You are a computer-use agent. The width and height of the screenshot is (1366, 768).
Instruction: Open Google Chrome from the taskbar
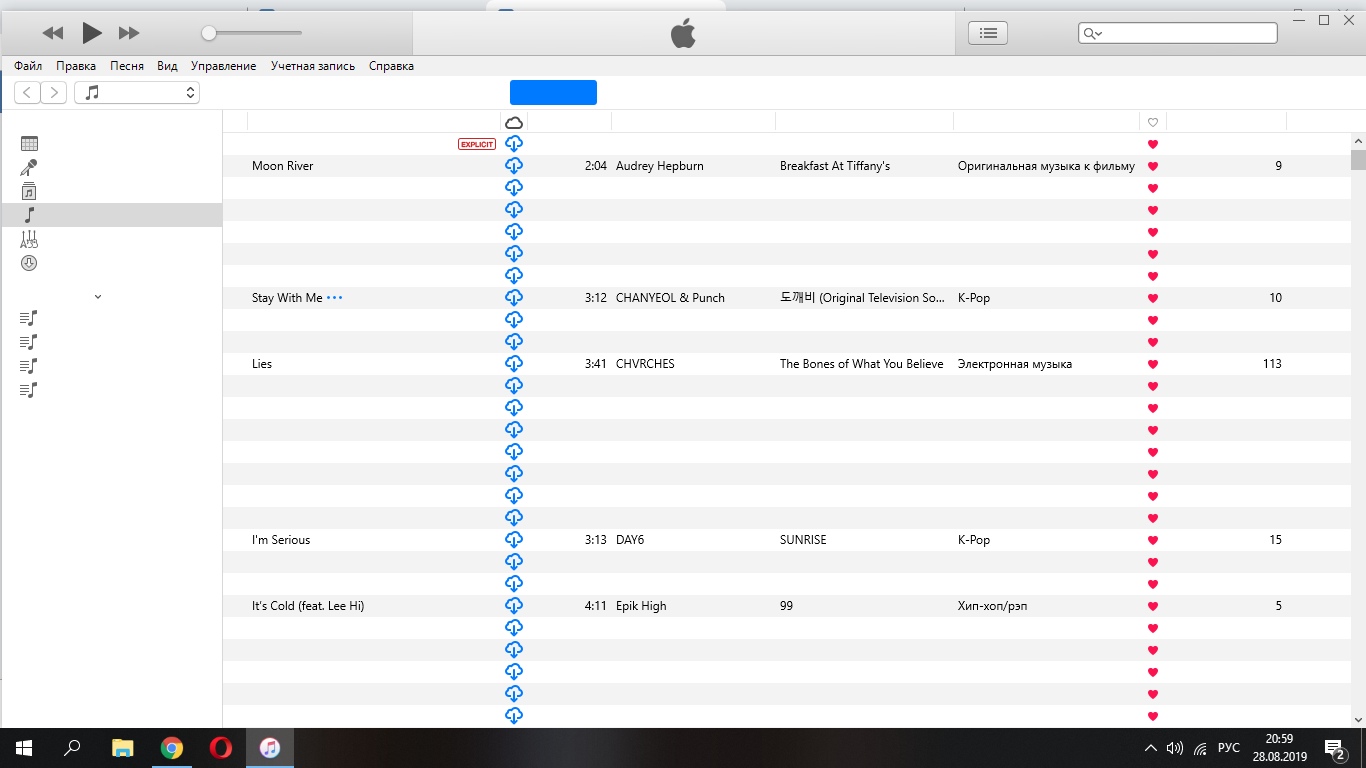(x=172, y=748)
